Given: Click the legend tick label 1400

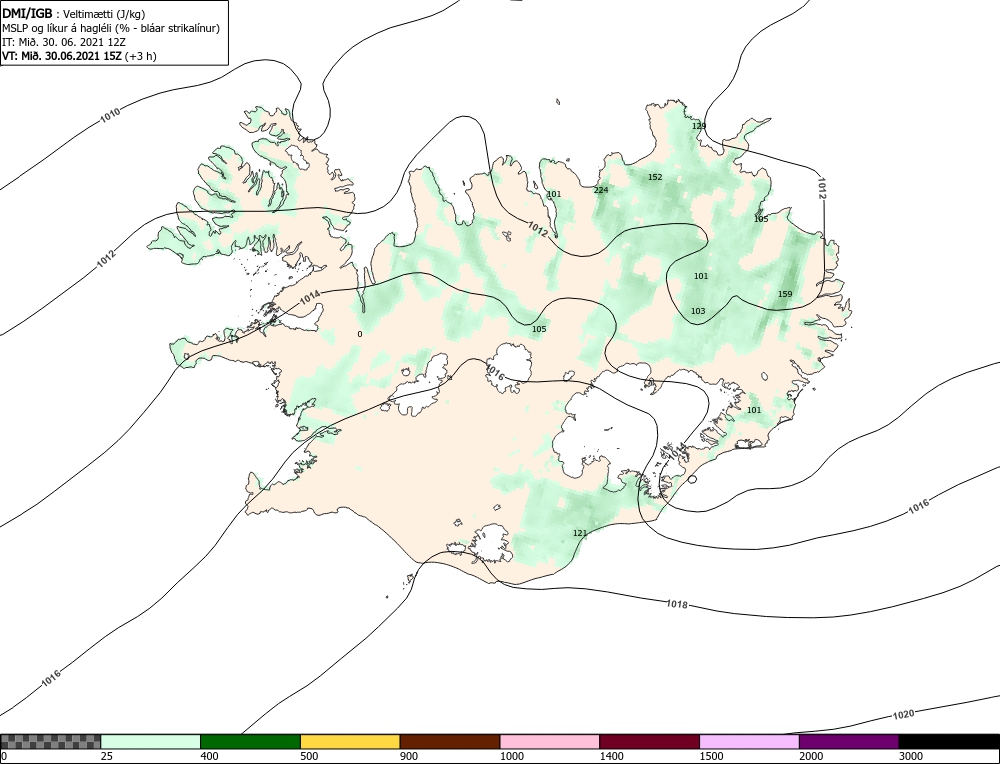Looking at the screenshot, I should 612,756.
